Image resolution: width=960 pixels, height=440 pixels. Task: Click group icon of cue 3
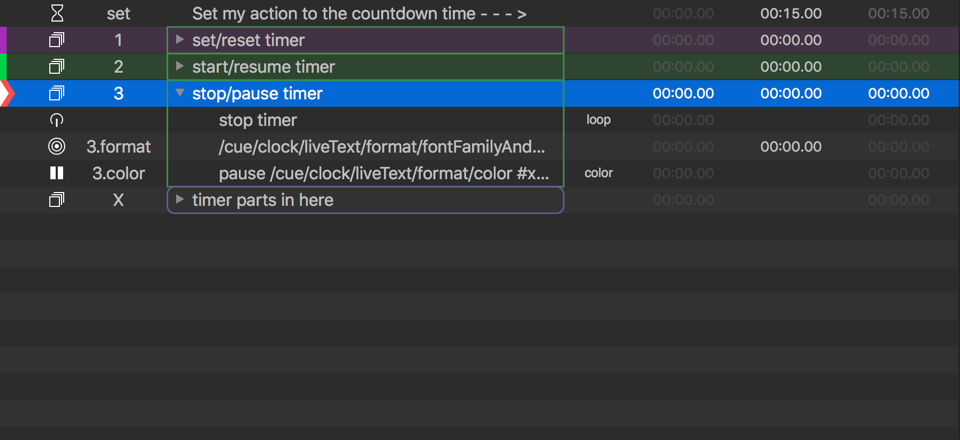[x=57, y=94]
